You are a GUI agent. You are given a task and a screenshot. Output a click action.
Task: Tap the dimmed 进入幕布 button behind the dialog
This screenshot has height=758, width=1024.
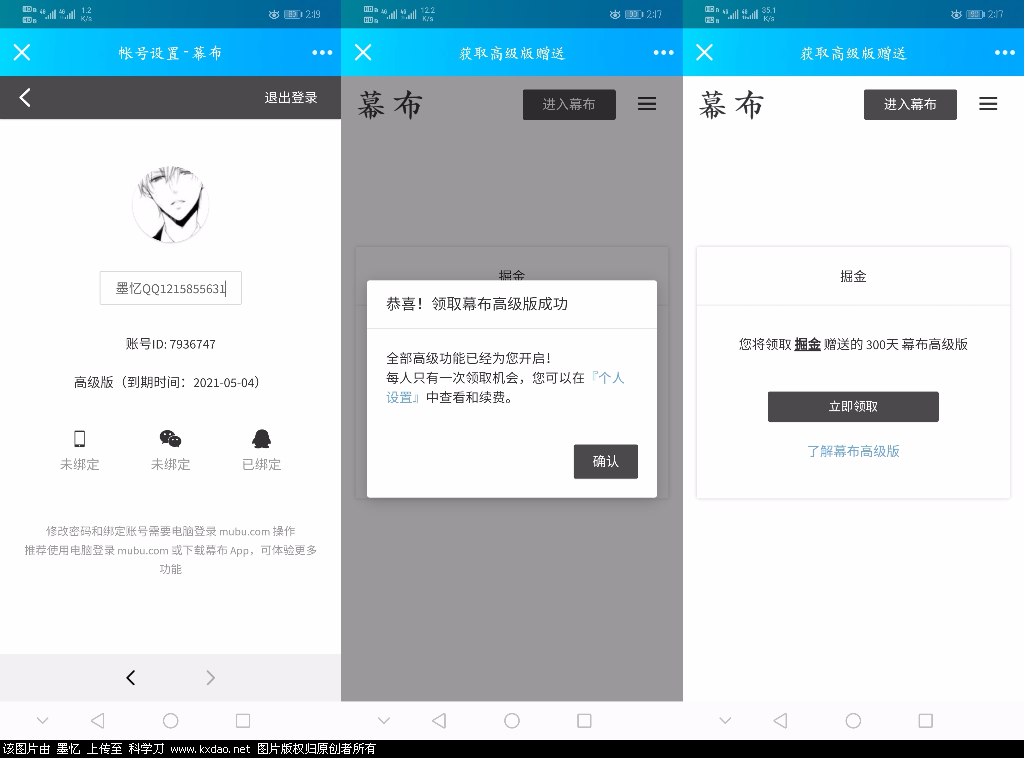(x=569, y=104)
